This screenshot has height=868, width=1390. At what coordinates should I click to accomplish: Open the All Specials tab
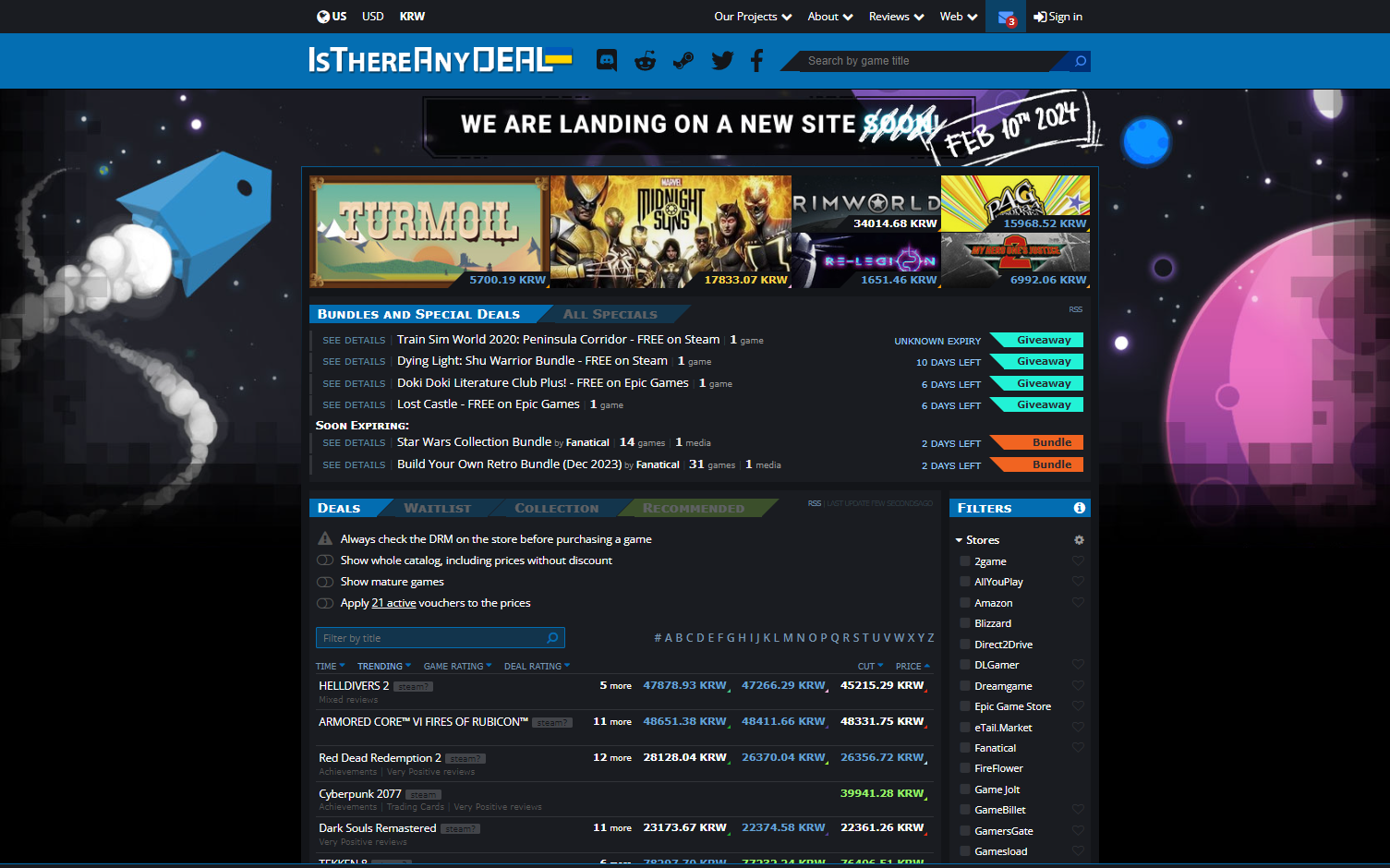[610, 314]
